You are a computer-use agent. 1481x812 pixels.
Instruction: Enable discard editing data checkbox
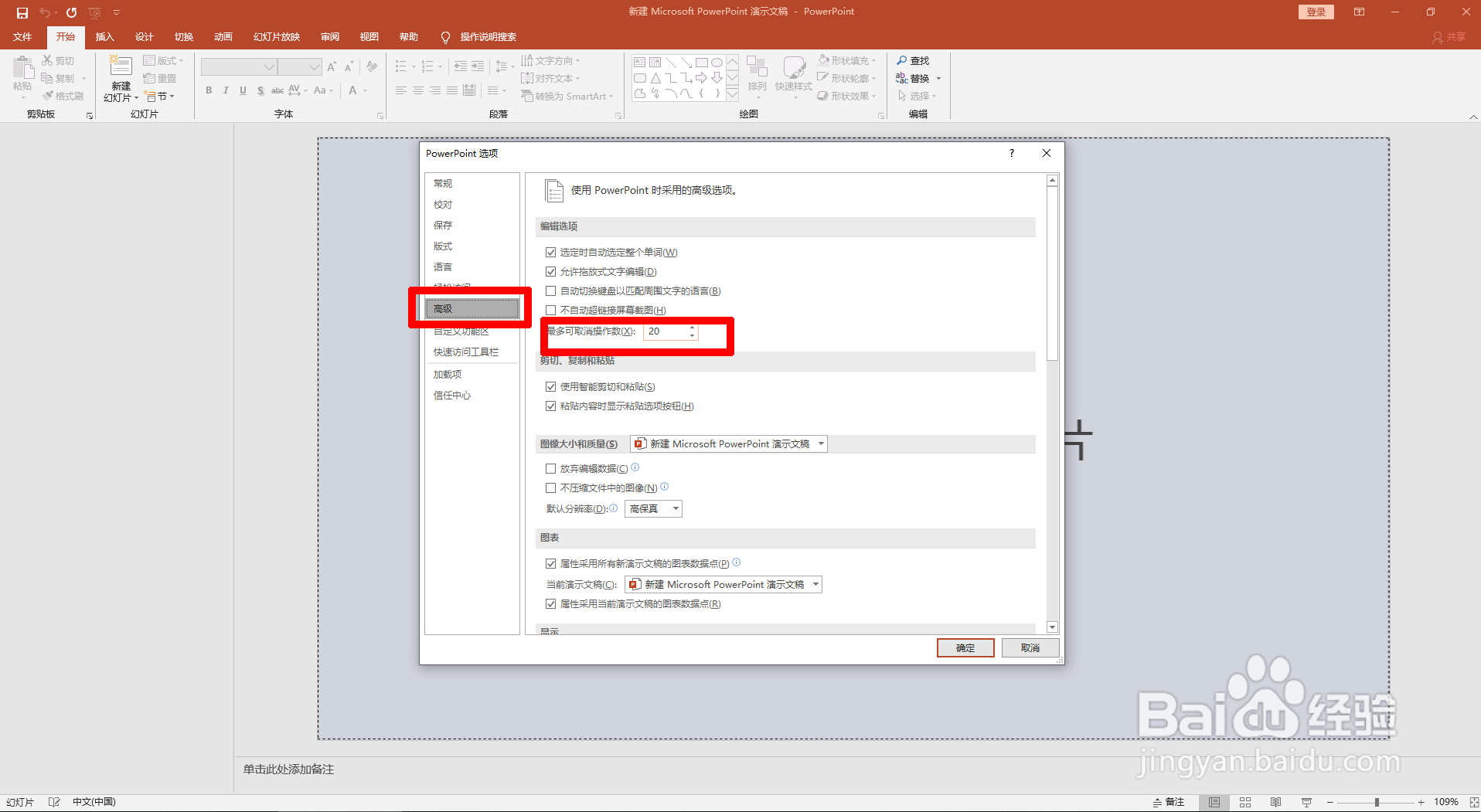pos(551,469)
